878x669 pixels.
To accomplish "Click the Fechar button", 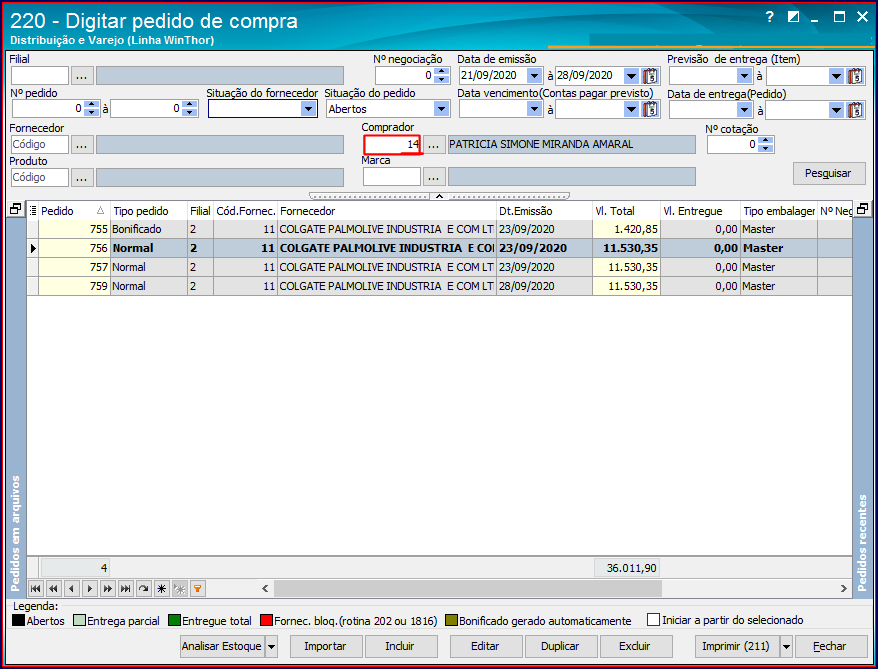I will coord(830,647).
